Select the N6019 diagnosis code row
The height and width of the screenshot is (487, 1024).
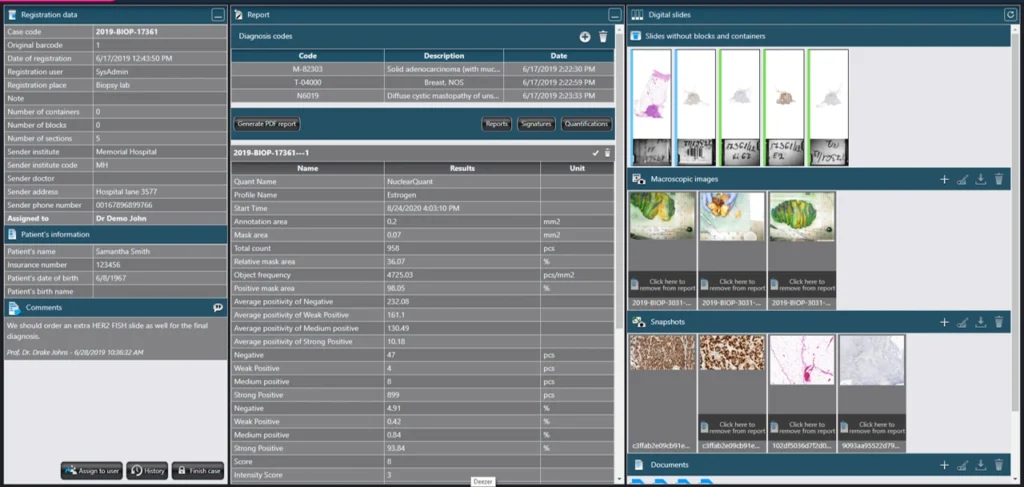(422, 95)
